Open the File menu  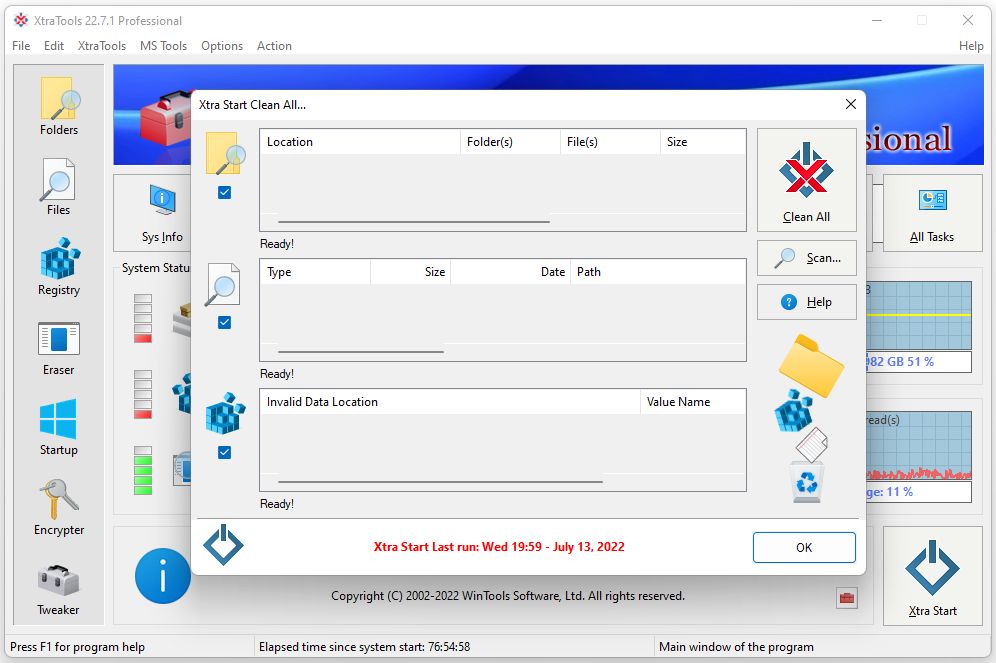pyautogui.click(x=21, y=46)
